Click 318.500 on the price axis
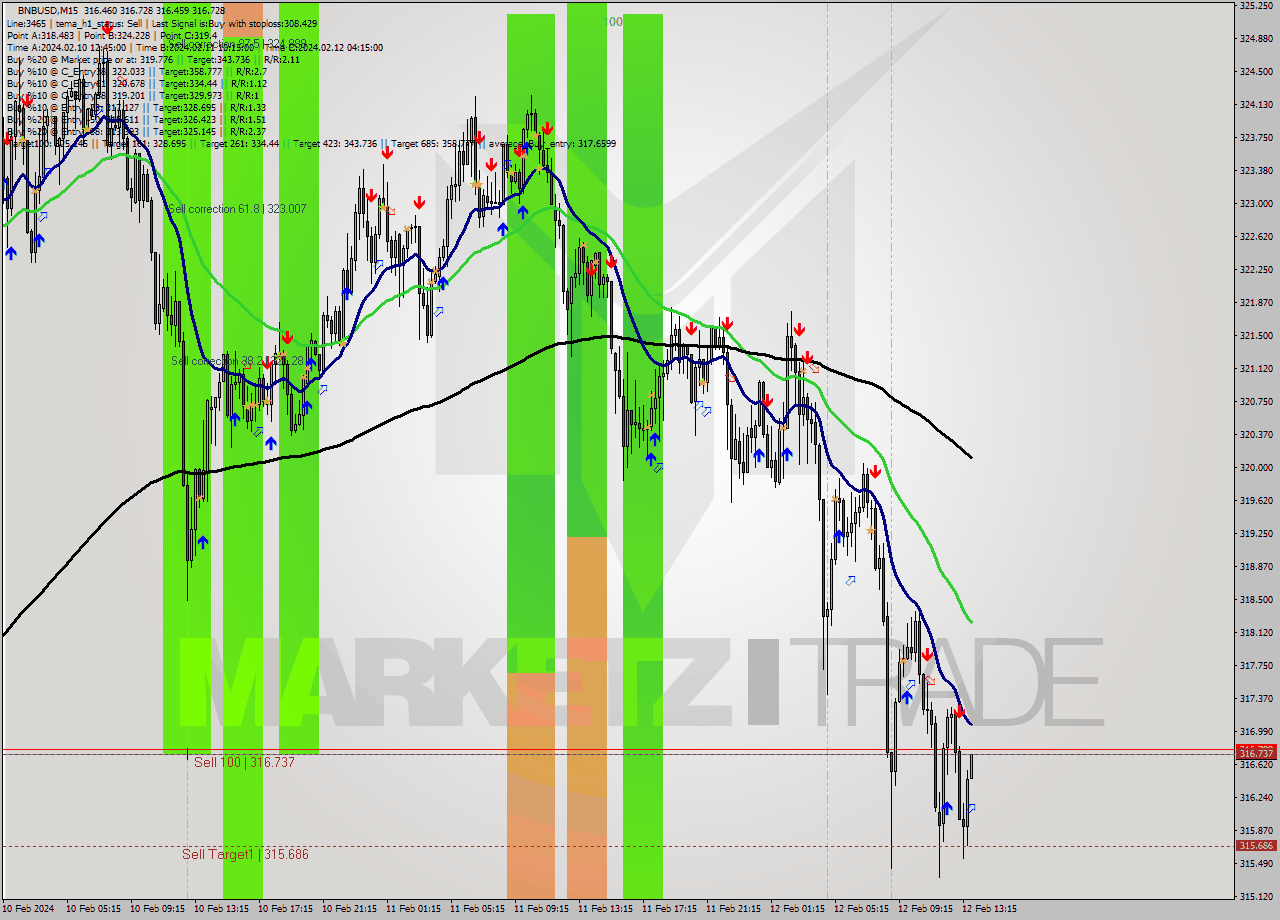The height and width of the screenshot is (920, 1280). point(1256,600)
